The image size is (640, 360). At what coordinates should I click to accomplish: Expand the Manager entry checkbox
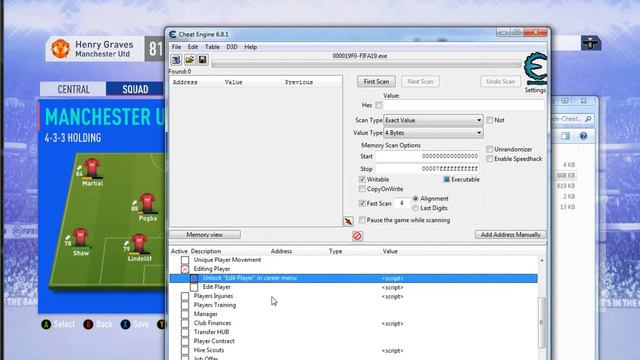point(185,314)
